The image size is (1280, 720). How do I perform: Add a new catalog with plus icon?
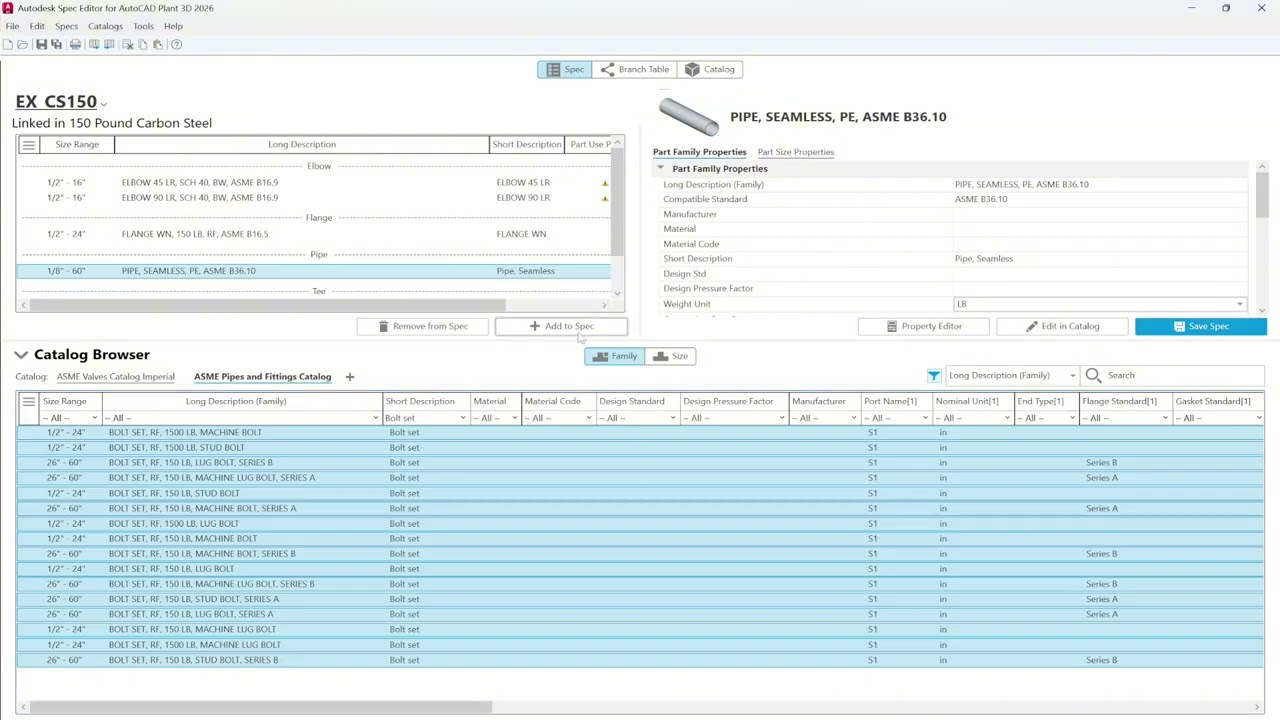349,377
